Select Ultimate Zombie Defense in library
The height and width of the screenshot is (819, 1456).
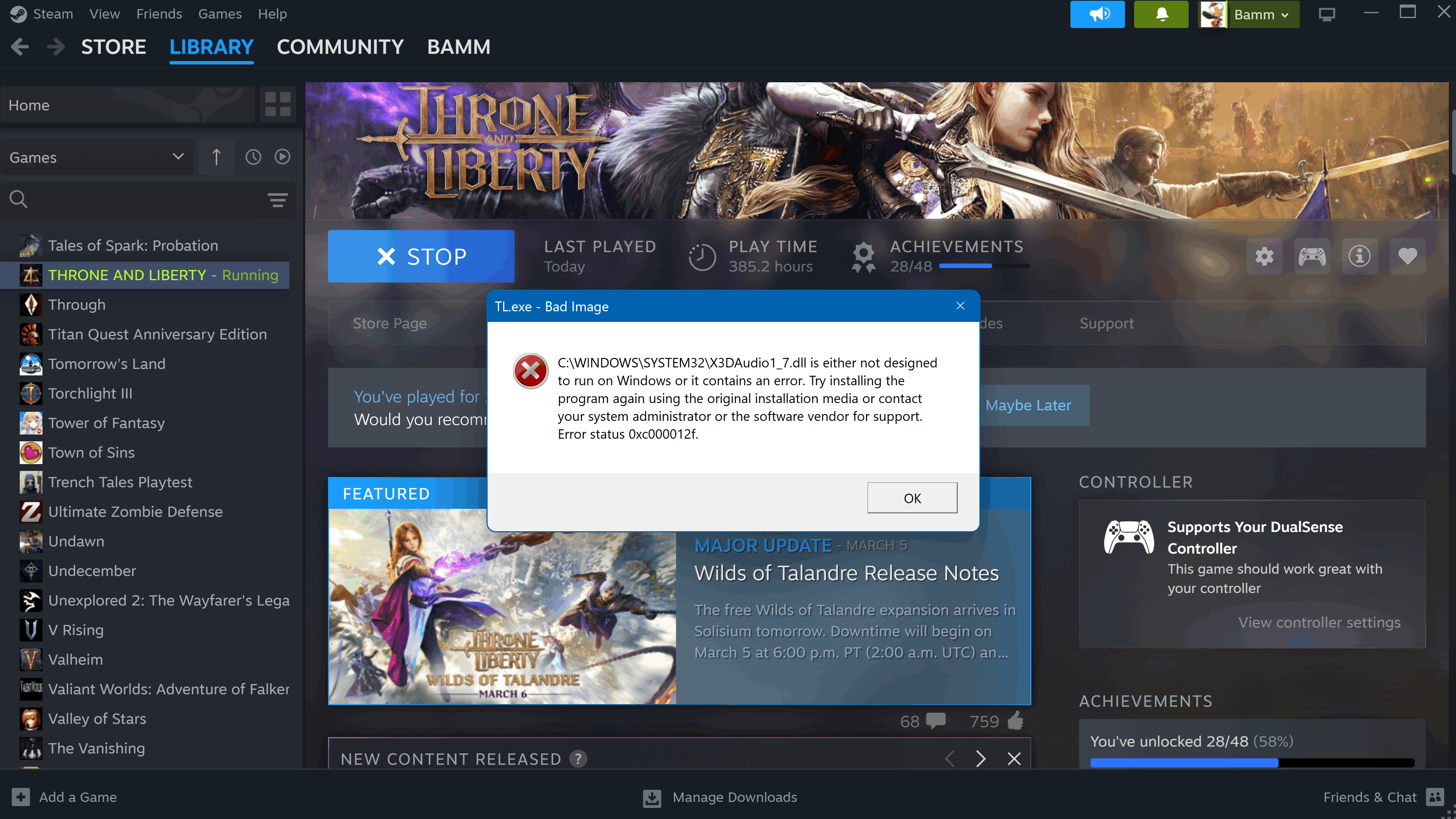tap(145, 511)
